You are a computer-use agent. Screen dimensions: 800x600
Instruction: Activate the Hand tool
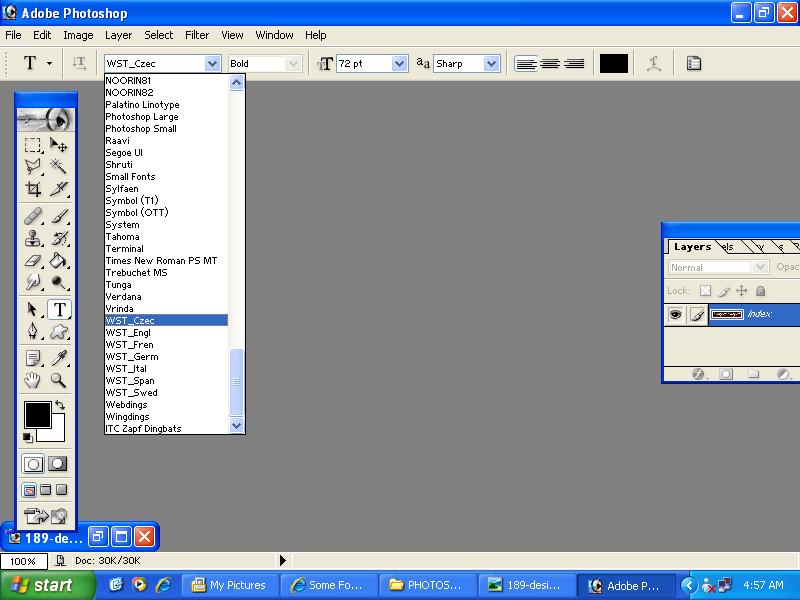pyautogui.click(x=34, y=380)
